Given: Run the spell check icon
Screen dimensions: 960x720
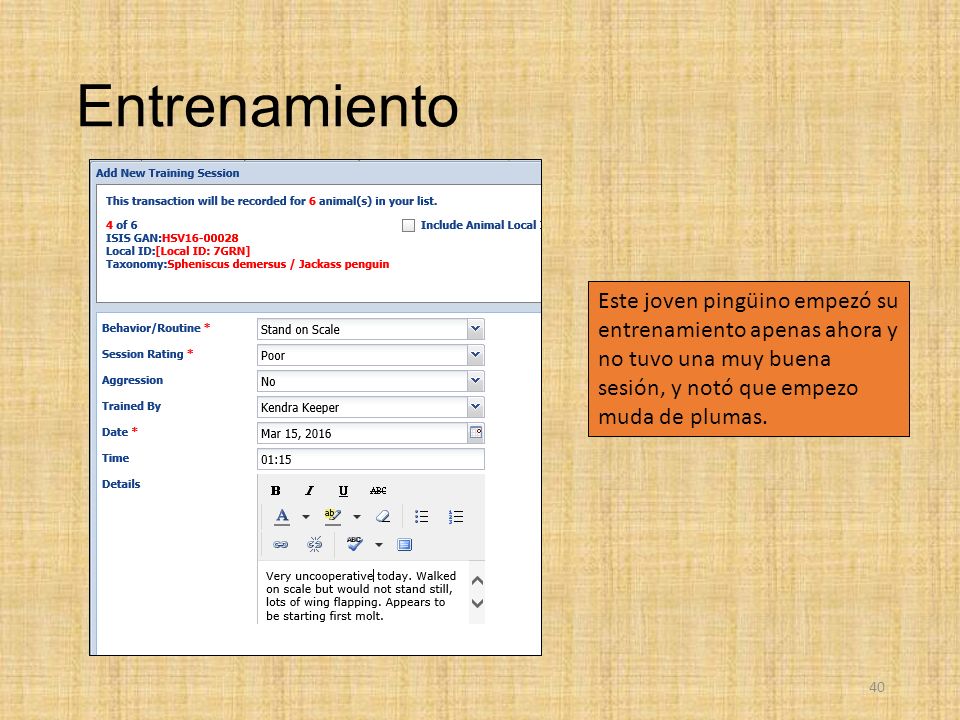Looking at the screenshot, I should pyautogui.click(x=354, y=544).
